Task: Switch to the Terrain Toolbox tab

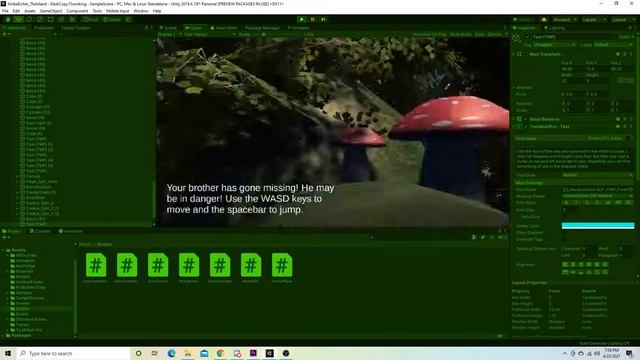Action: tap(76, 28)
